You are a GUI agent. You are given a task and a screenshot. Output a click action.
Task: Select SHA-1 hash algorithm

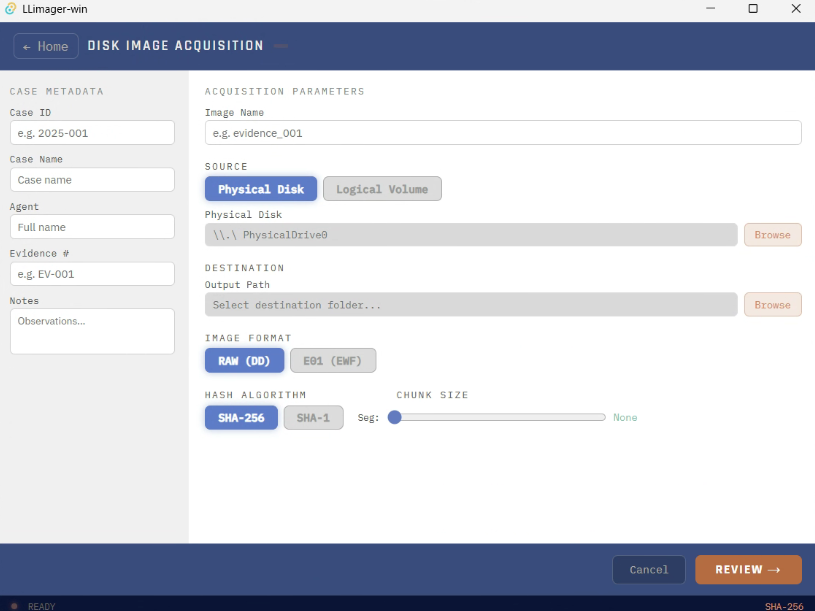tap(313, 418)
